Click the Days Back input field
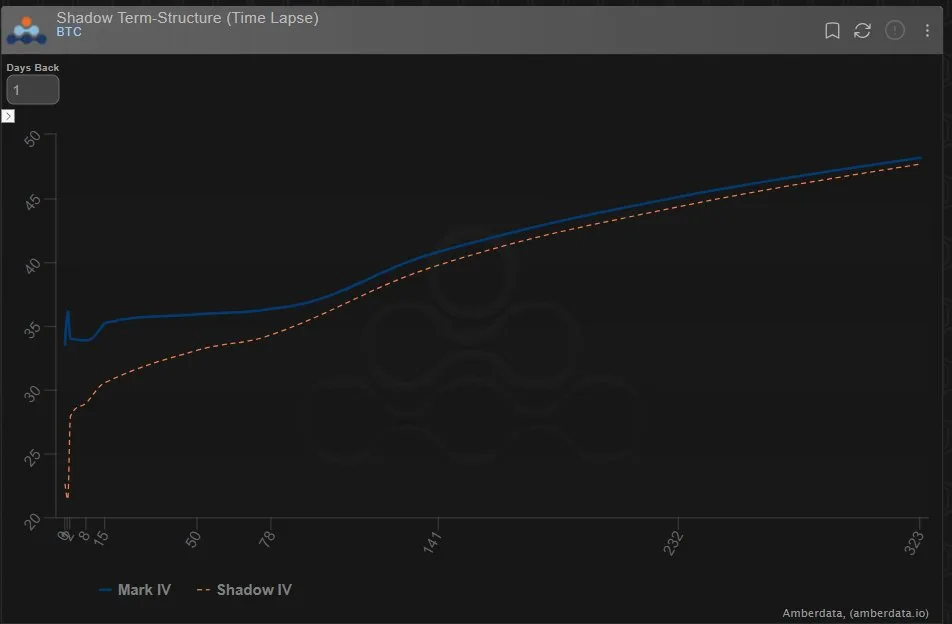Screen dimensions: 952x624 click(x=33, y=90)
